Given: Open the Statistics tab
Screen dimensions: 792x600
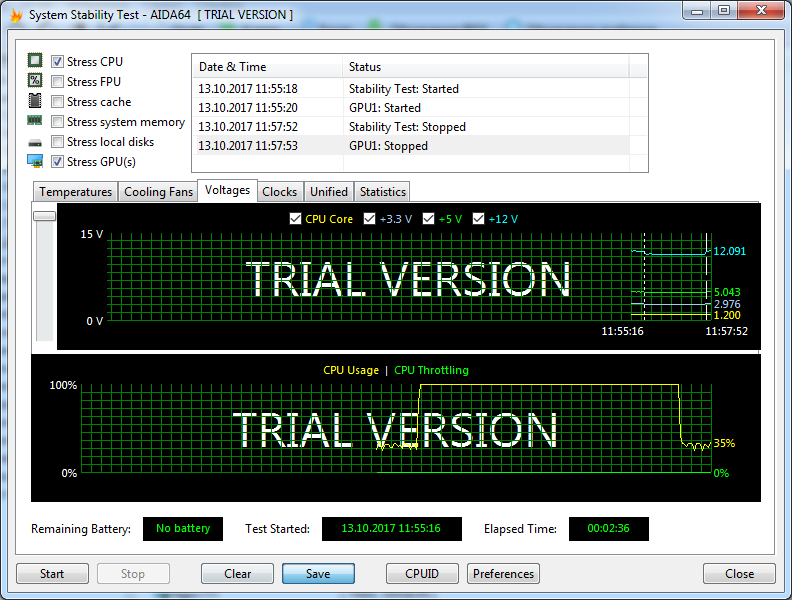Looking at the screenshot, I should click(x=382, y=192).
